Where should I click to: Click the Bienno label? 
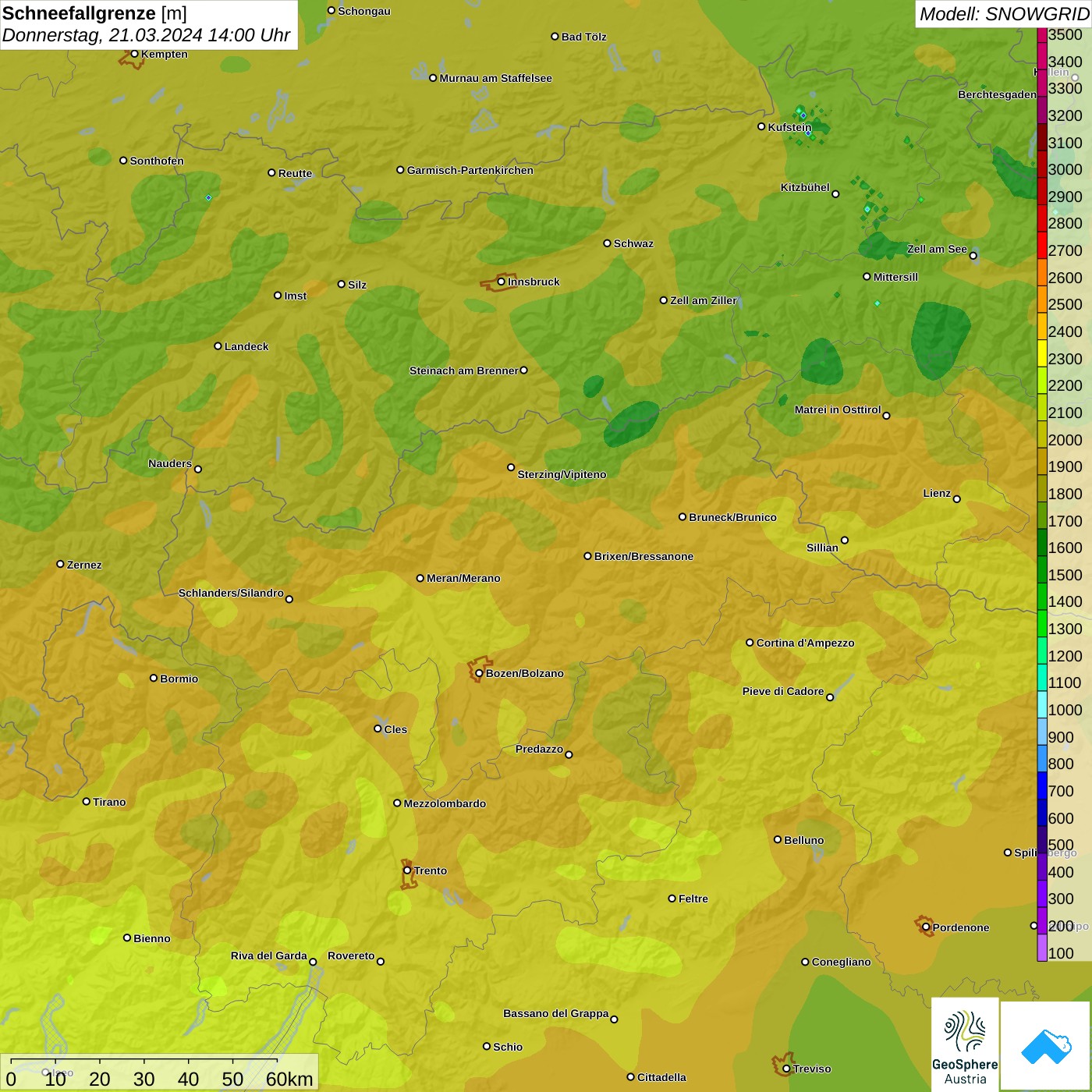151,938
